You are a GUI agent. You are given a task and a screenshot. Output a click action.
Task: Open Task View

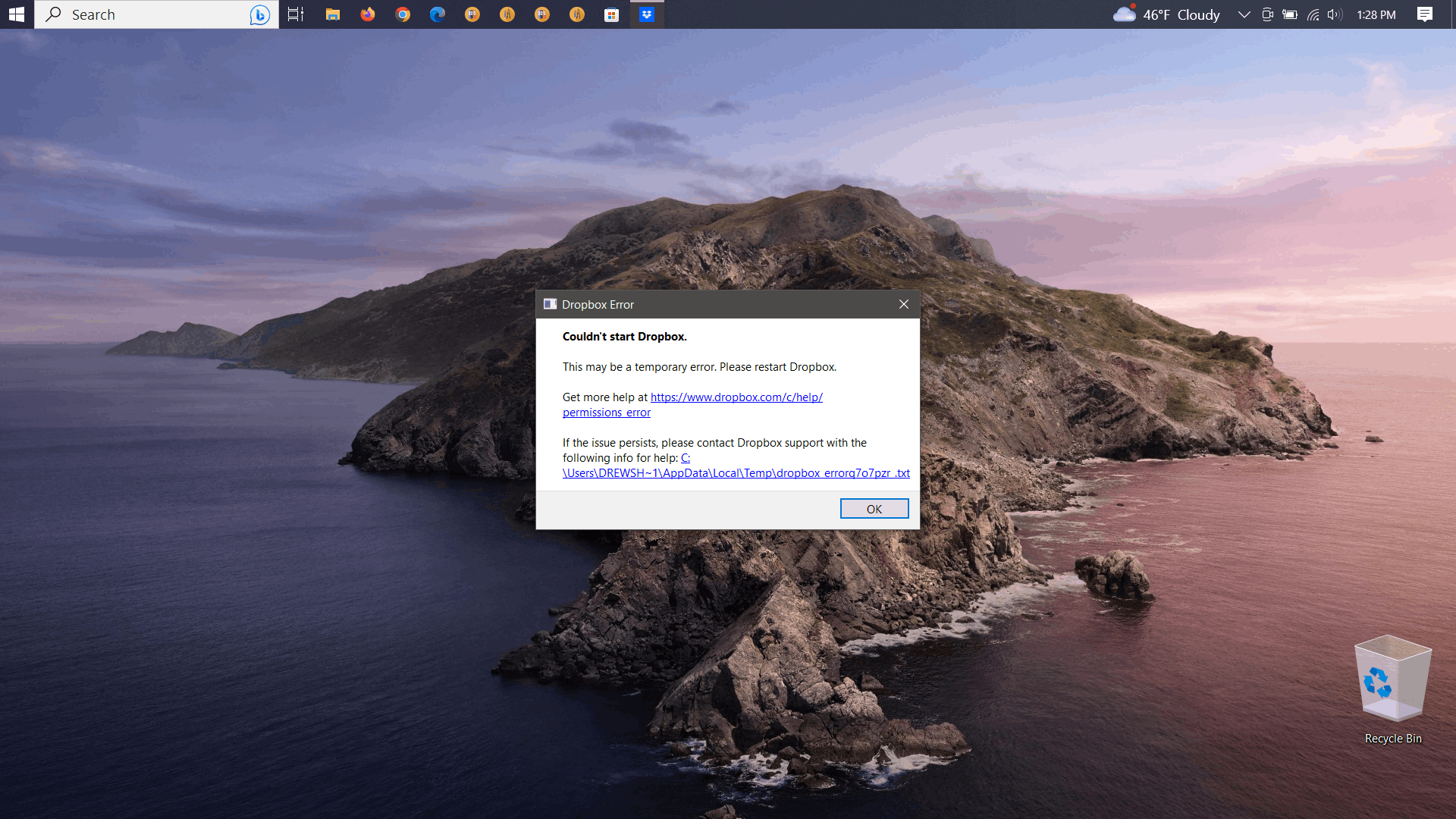(x=296, y=14)
